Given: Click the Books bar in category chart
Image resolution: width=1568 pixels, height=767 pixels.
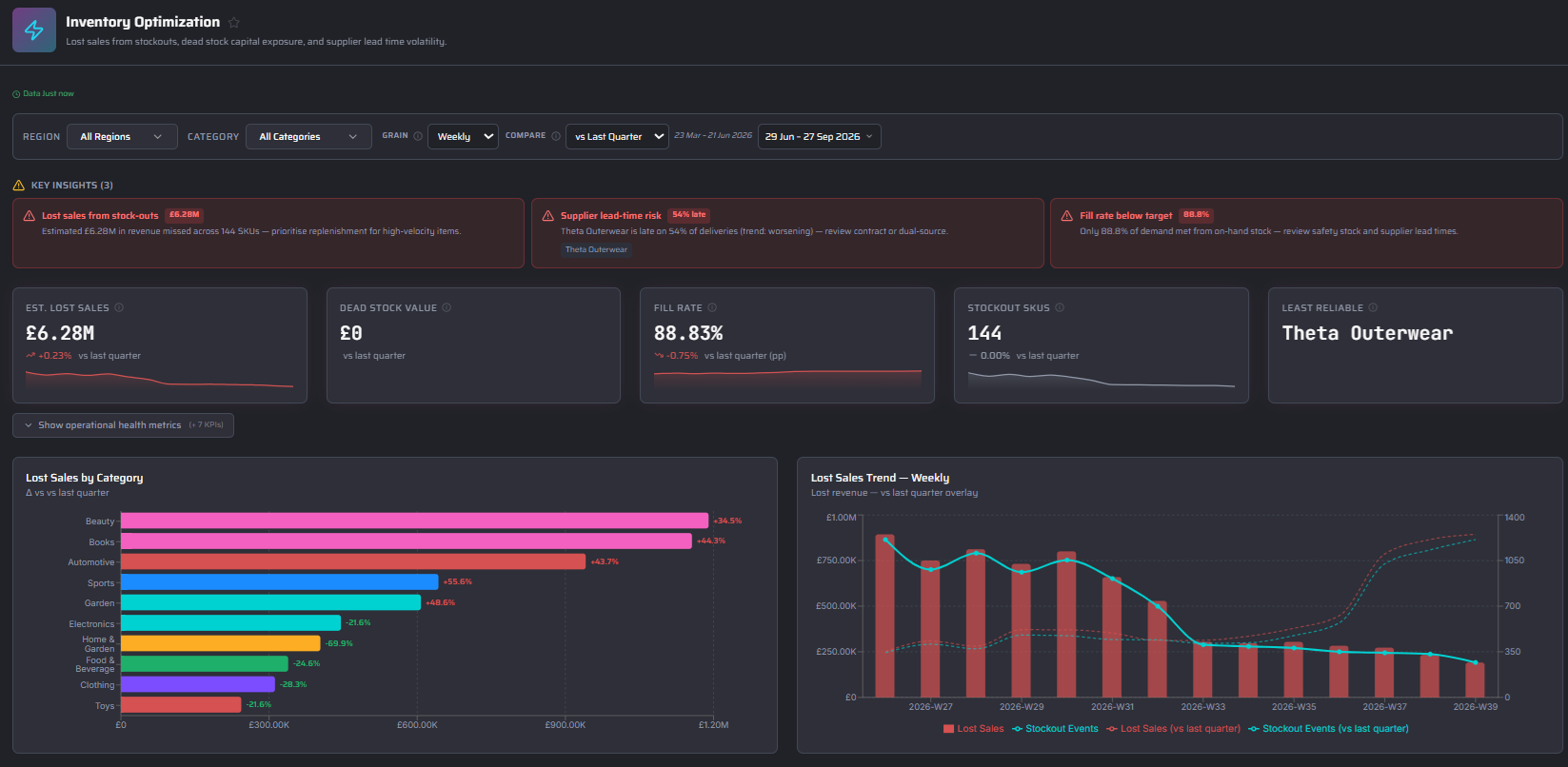Looking at the screenshot, I should pyautogui.click(x=407, y=541).
